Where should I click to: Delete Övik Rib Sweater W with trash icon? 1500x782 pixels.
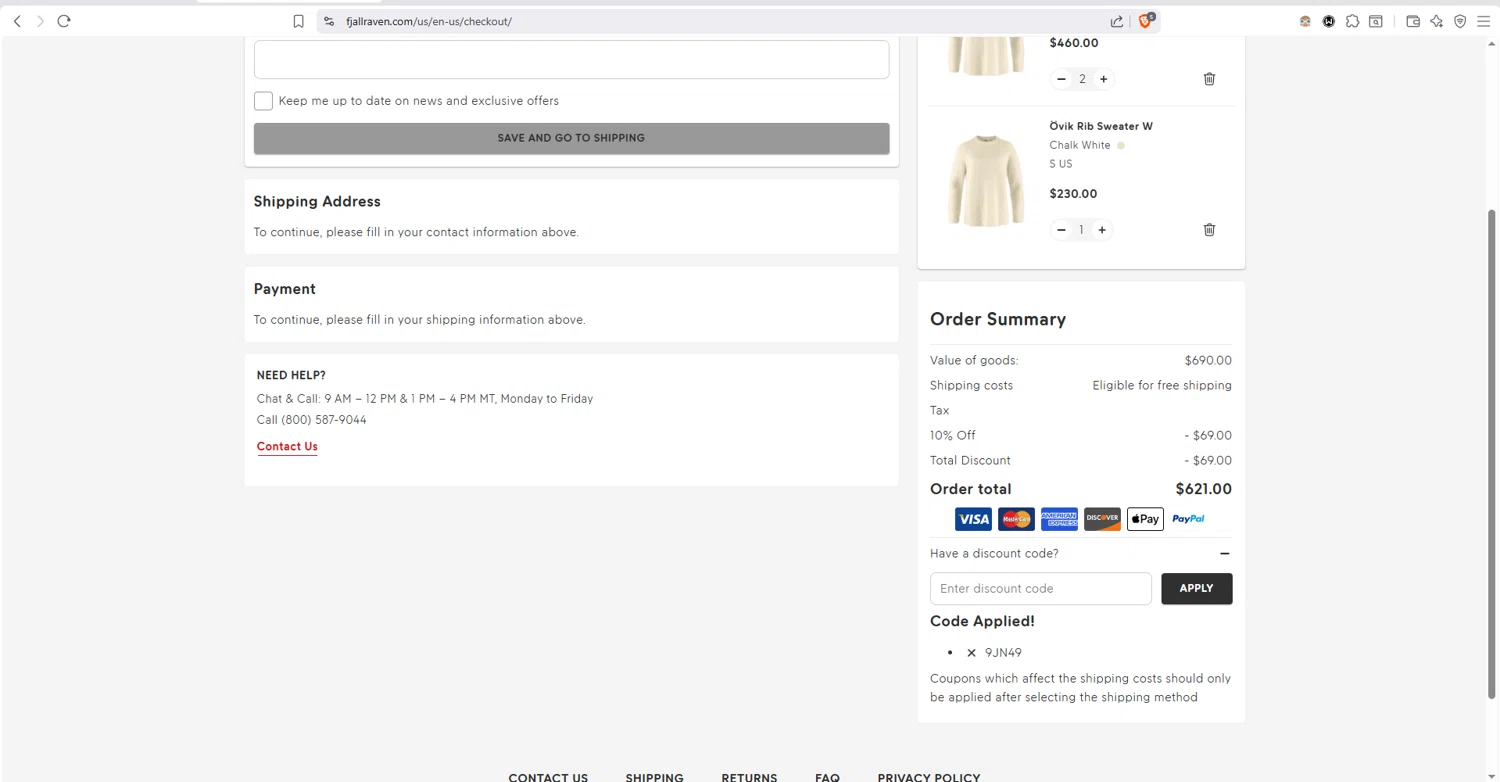(x=1209, y=230)
